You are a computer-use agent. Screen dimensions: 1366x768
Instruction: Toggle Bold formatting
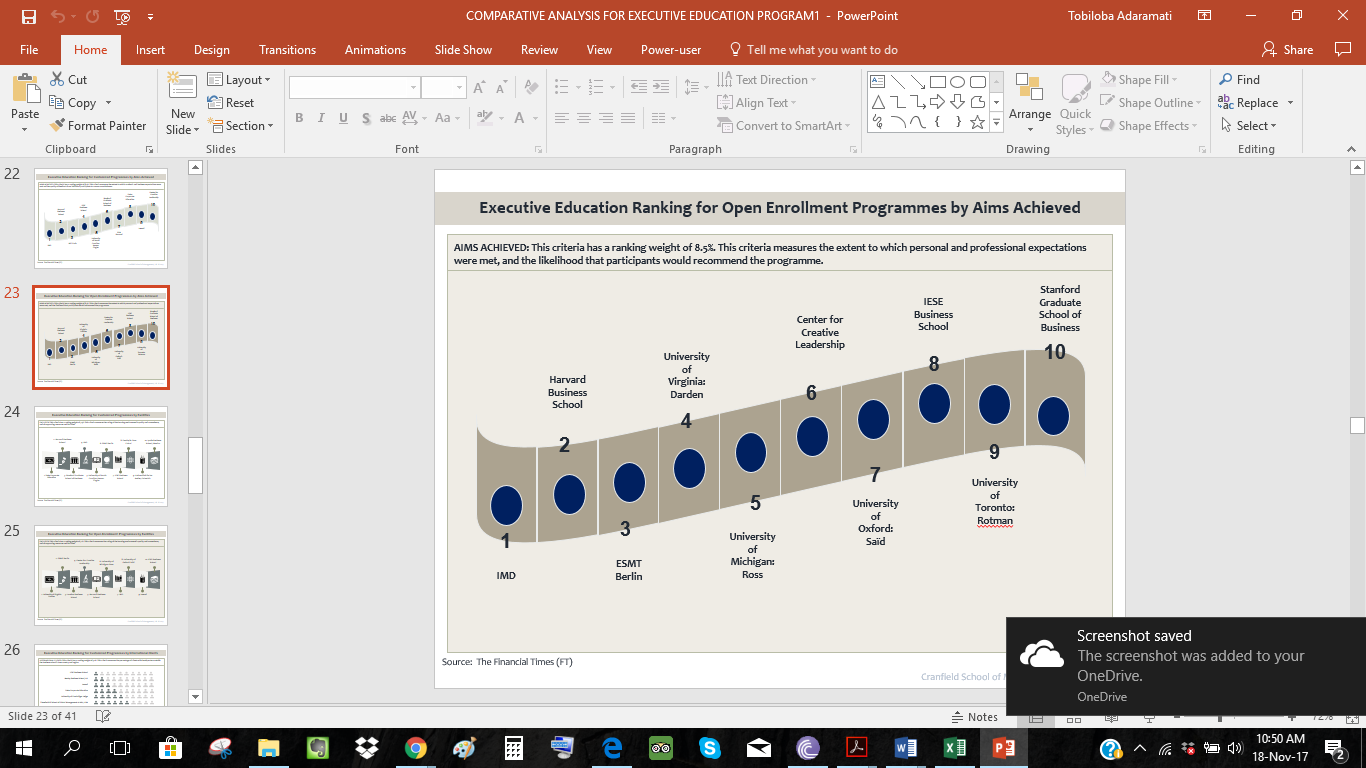click(x=298, y=118)
